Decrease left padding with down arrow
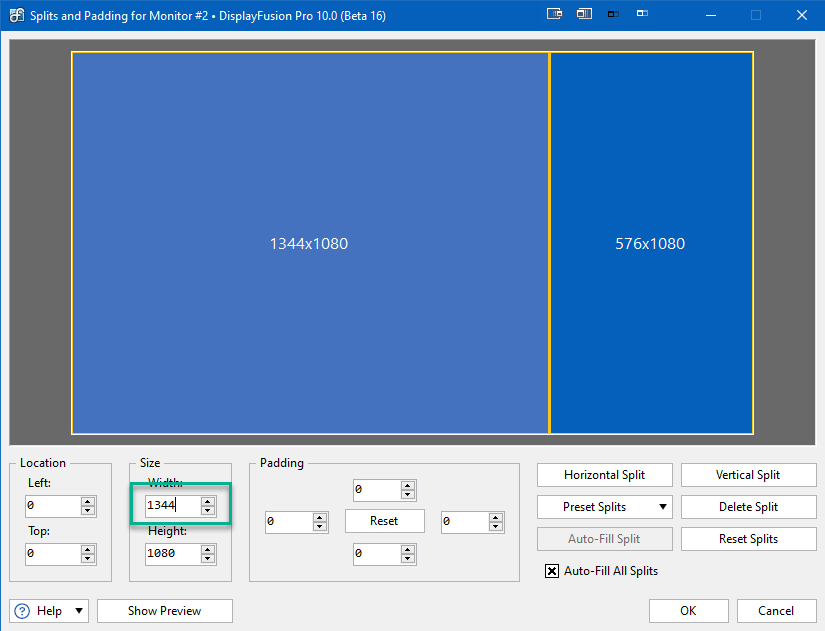825x631 pixels. [320, 527]
